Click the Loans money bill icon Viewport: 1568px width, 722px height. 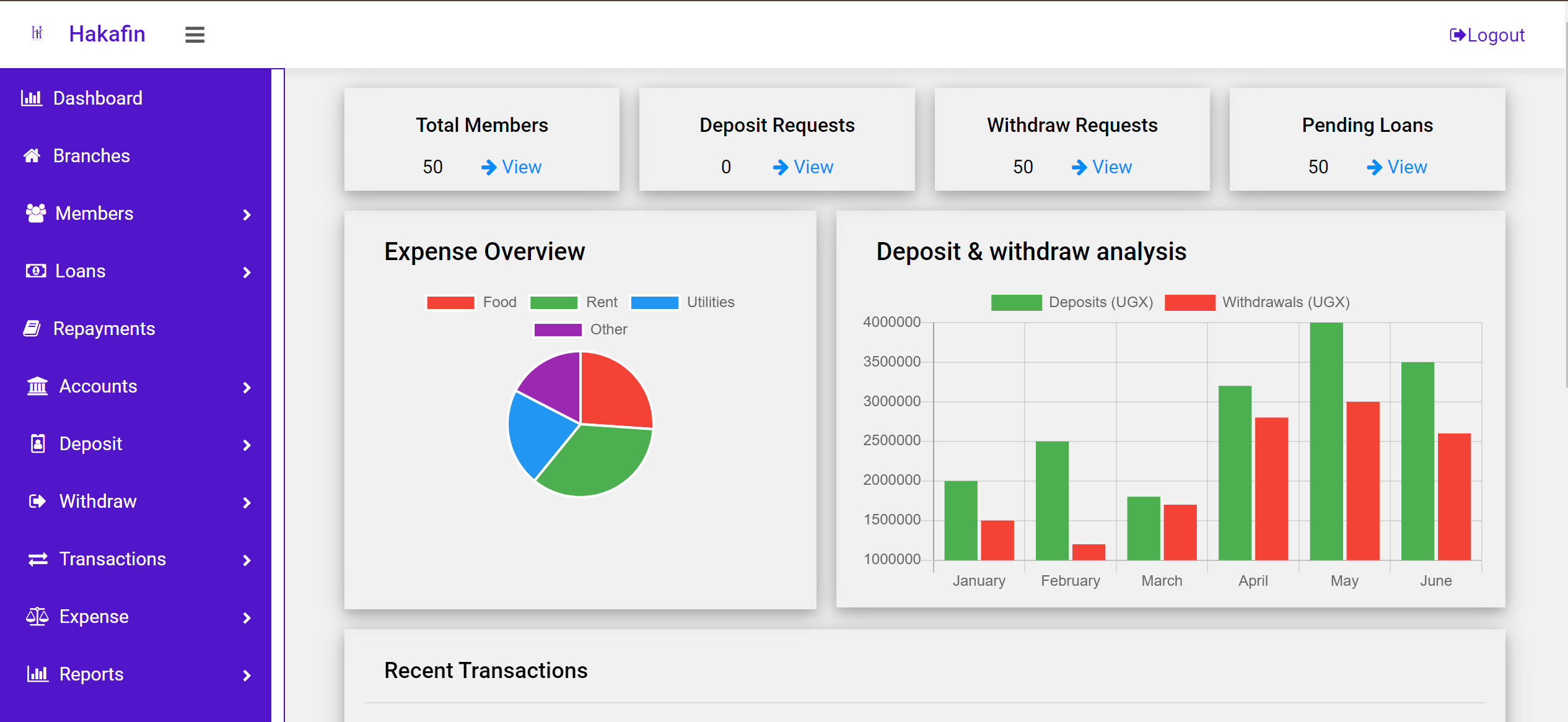[x=36, y=271]
